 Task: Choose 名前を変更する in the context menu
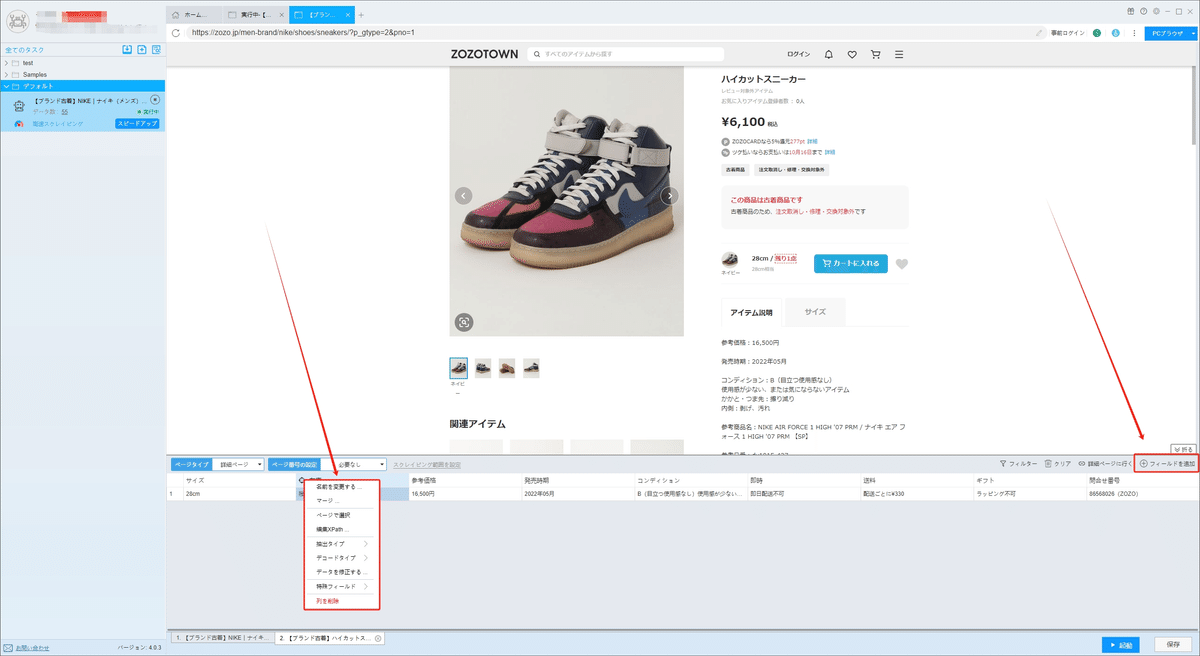[341, 486]
